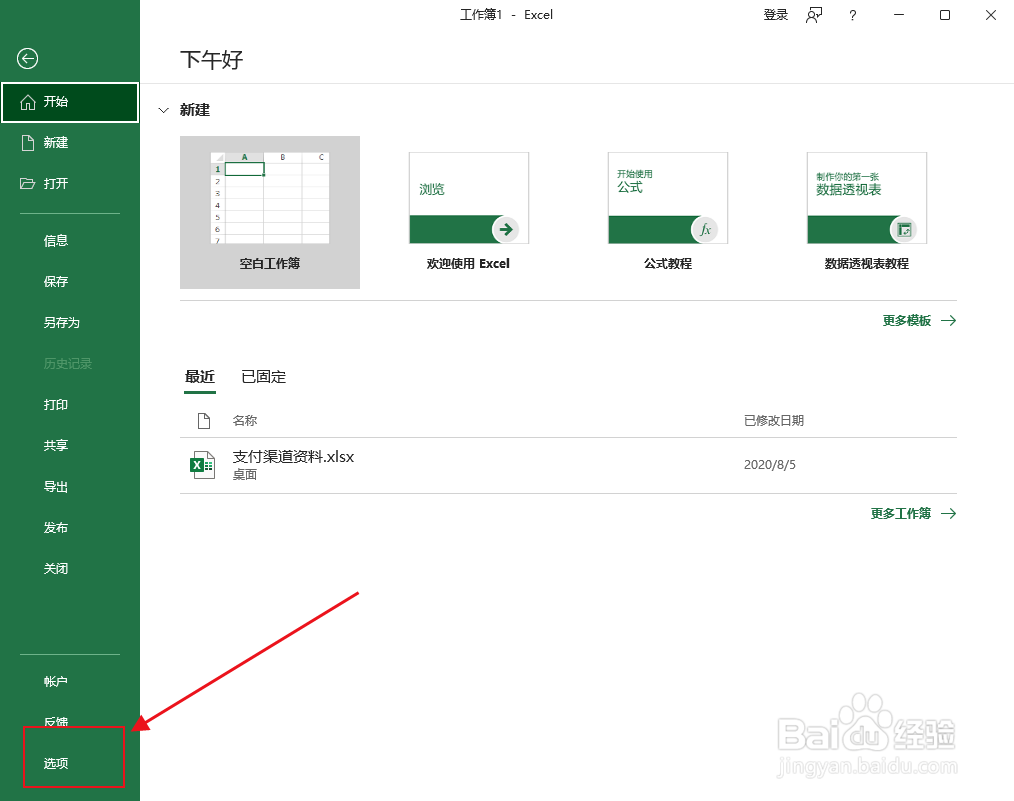Maximize the Excel window
The image size is (1014, 801).
point(945,15)
